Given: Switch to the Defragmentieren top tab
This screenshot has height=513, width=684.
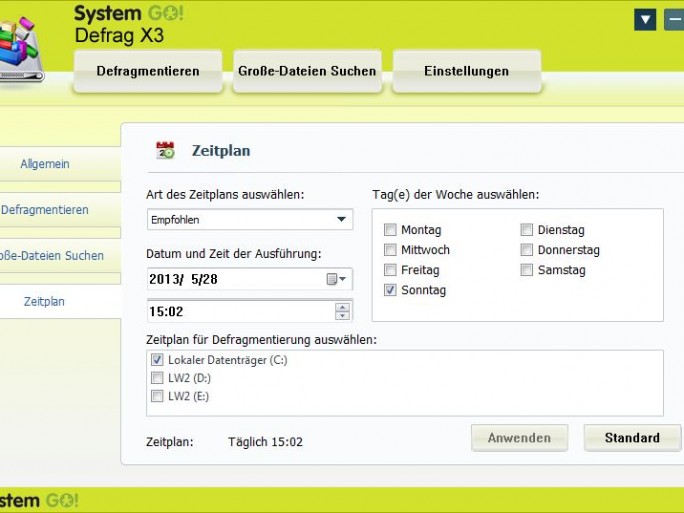Looking at the screenshot, I should pyautogui.click(x=148, y=71).
